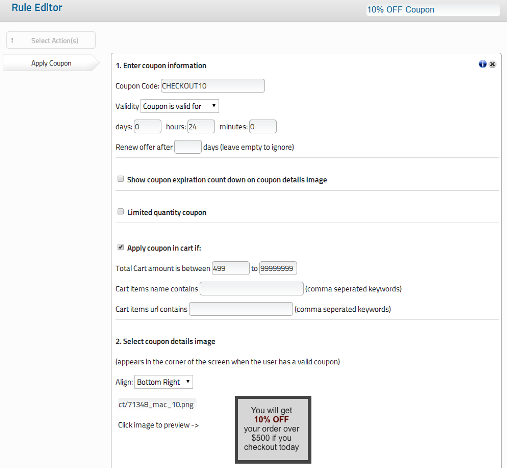Open the Select Action(s) dropdown
The image size is (507, 468).
(51, 40)
